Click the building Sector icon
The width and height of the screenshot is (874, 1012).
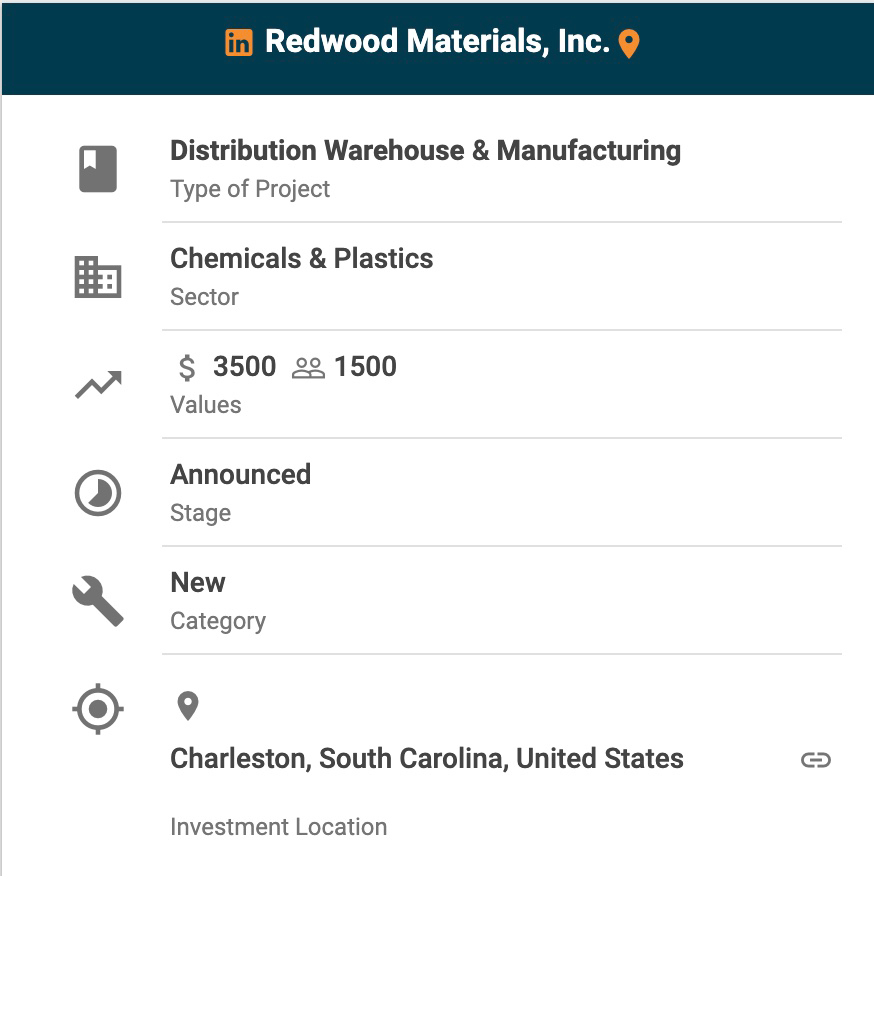click(98, 277)
